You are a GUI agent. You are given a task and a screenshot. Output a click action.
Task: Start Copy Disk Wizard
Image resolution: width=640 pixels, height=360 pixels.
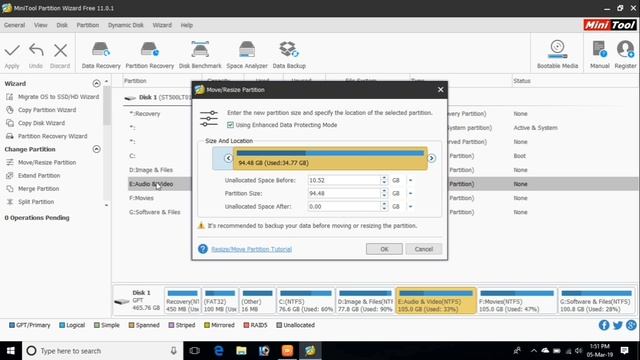click(41, 123)
